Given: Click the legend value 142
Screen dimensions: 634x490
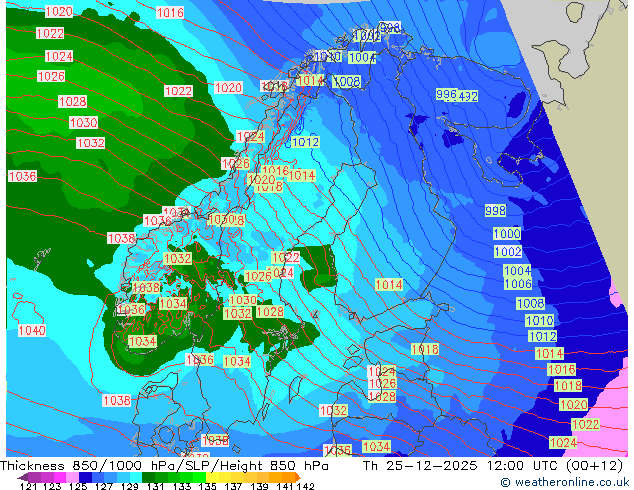Looking at the screenshot, I should [306, 486].
